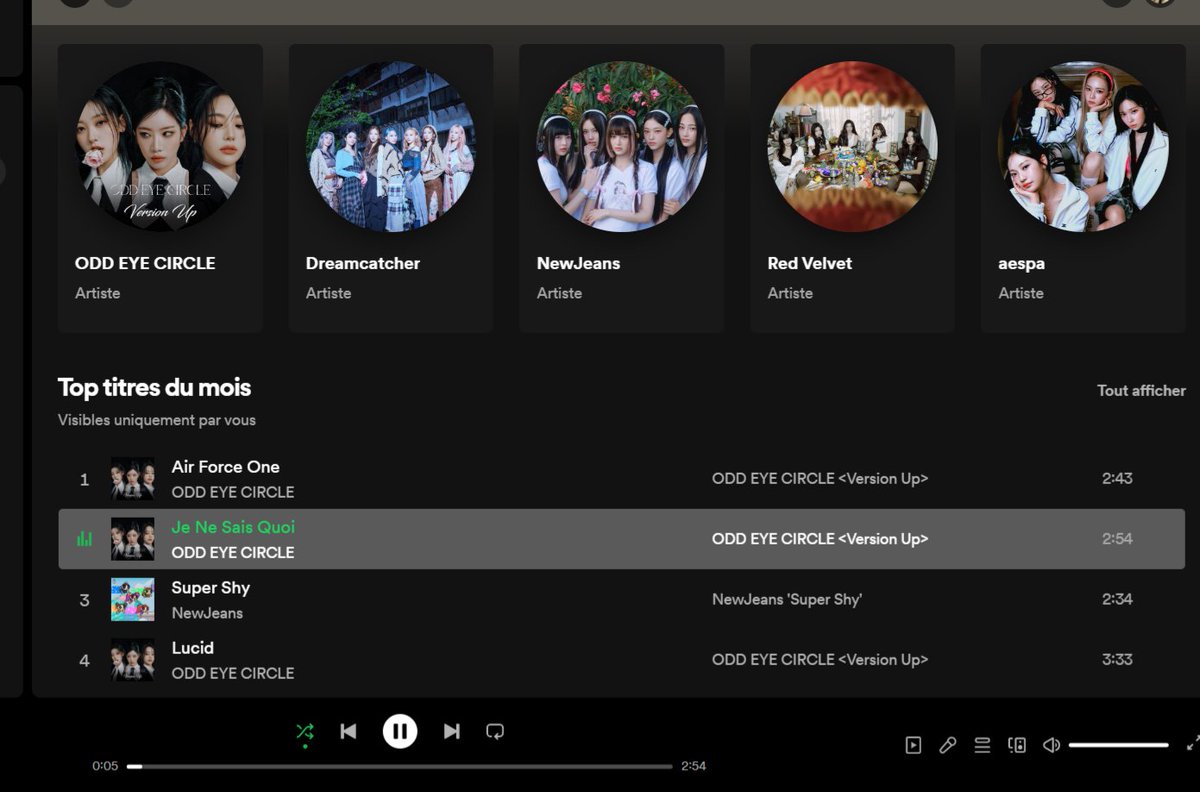Viewport: 1200px width, 792px height.
Task: Open Red Velvet artist card
Action: 852,188
